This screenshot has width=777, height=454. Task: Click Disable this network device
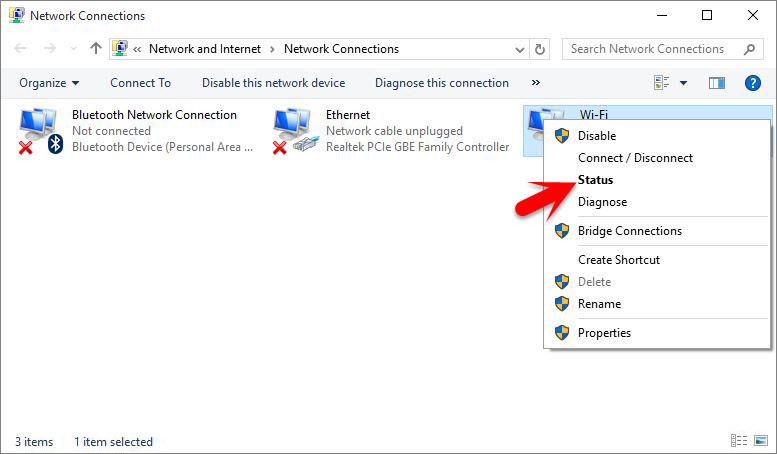tap(274, 83)
